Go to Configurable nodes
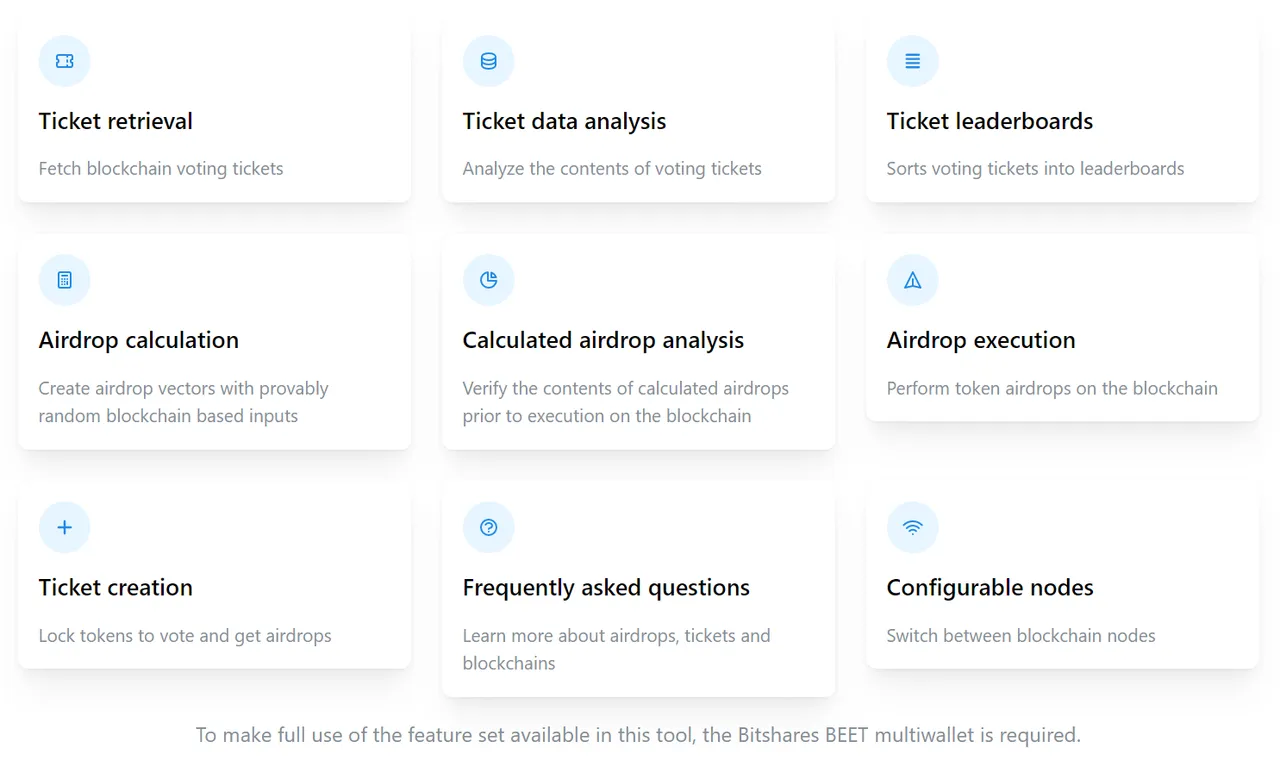 coord(990,587)
